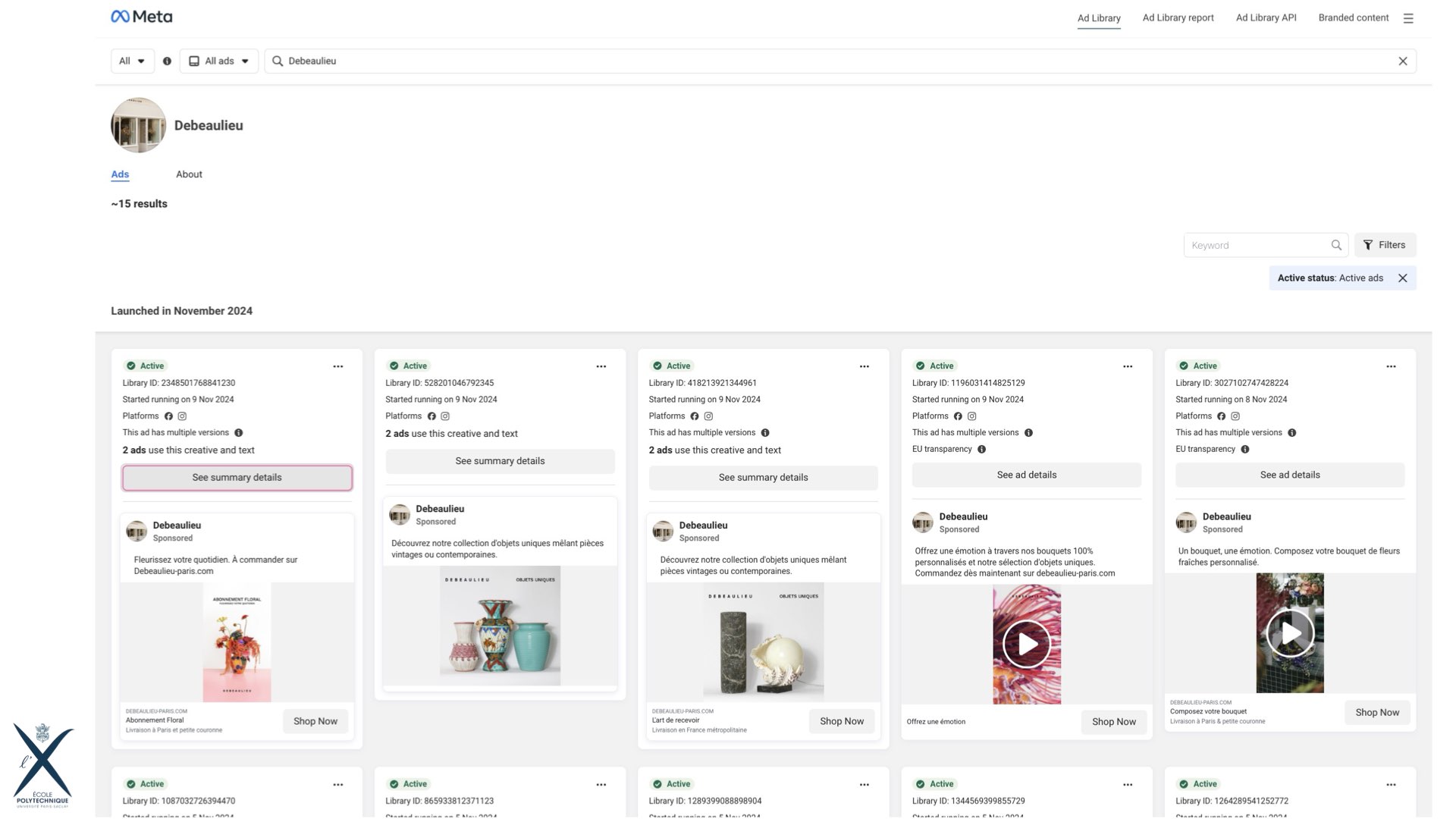
Task: Open options menu for ad 1196031414825129
Action: pyautogui.click(x=1128, y=366)
